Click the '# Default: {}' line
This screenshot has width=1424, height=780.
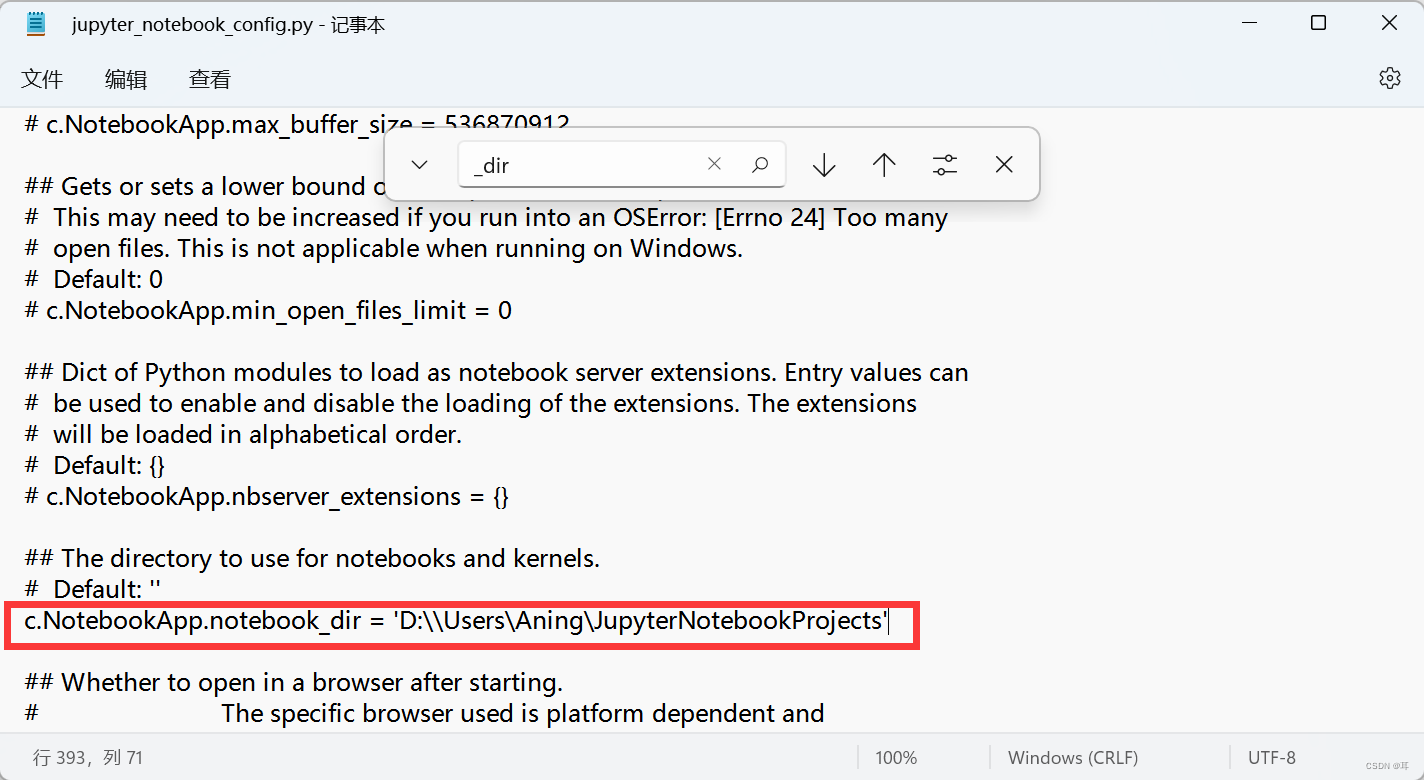click(95, 465)
